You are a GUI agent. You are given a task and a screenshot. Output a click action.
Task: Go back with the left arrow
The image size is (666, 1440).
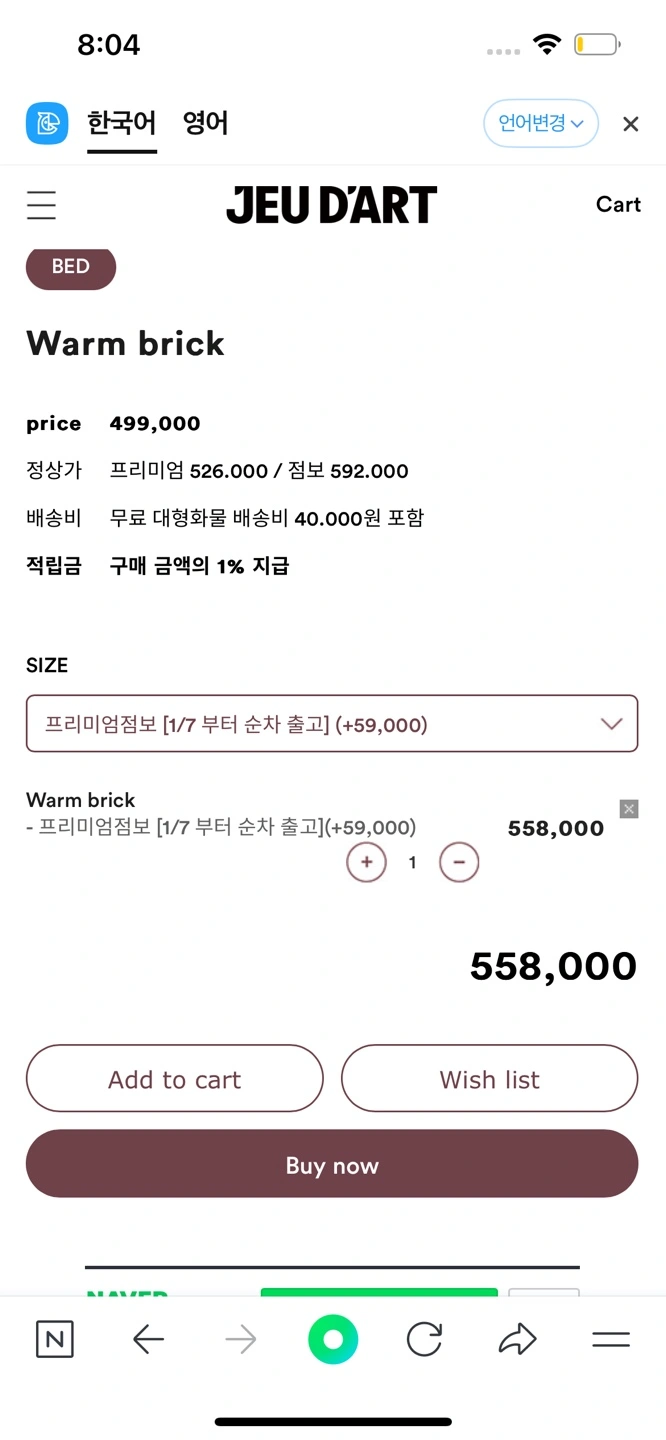148,1339
